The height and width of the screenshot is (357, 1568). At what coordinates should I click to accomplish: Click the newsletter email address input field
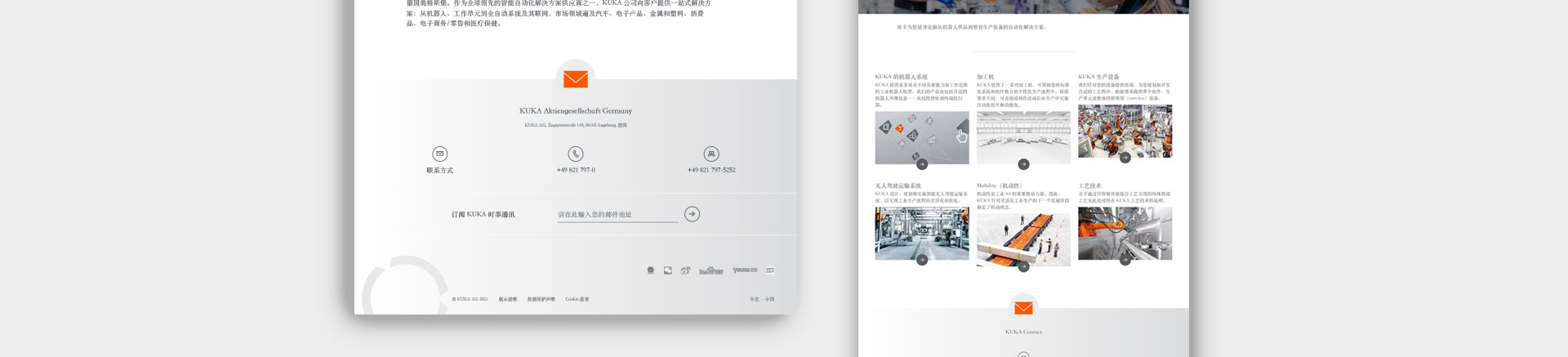(x=617, y=215)
